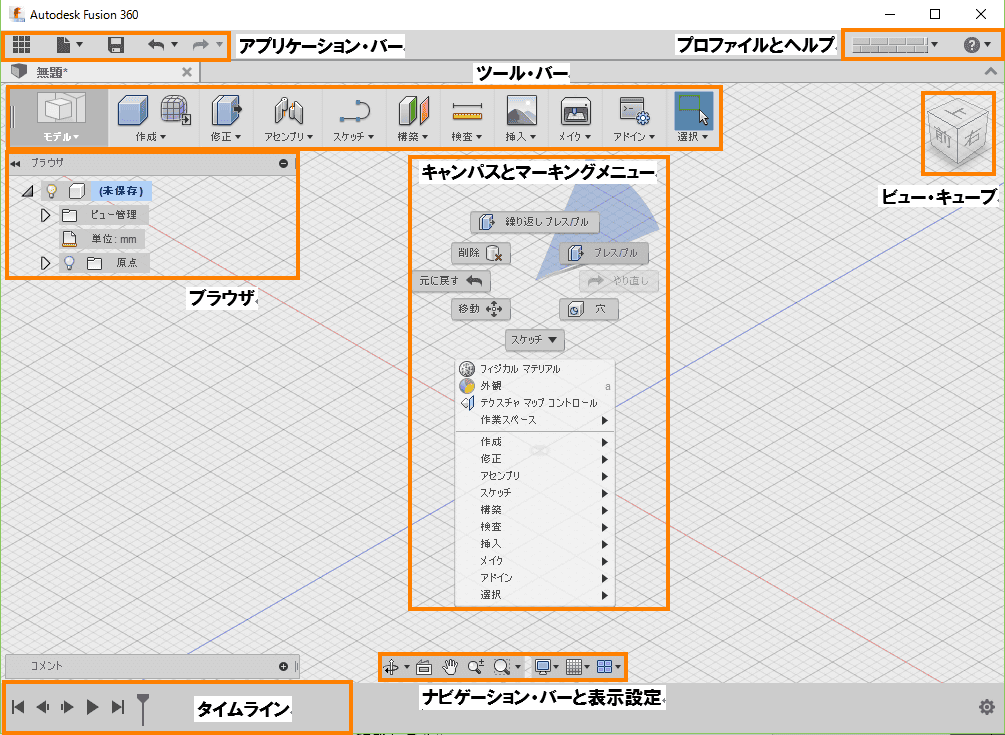Toggle the document lightbulb beside (未保存)
The width and height of the screenshot is (1005, 735).
tap(51, 191)
